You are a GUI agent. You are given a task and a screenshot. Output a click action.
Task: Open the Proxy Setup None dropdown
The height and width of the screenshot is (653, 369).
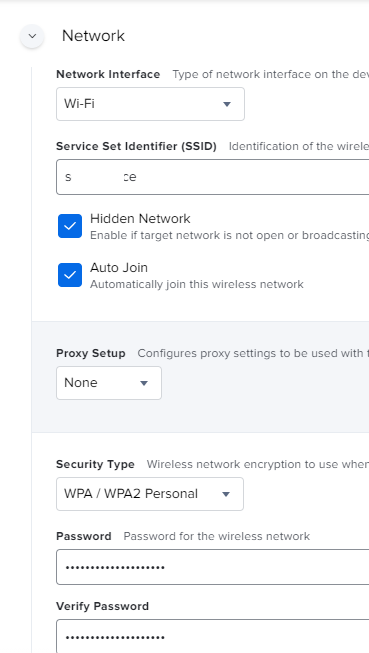(x=109, y=383)
